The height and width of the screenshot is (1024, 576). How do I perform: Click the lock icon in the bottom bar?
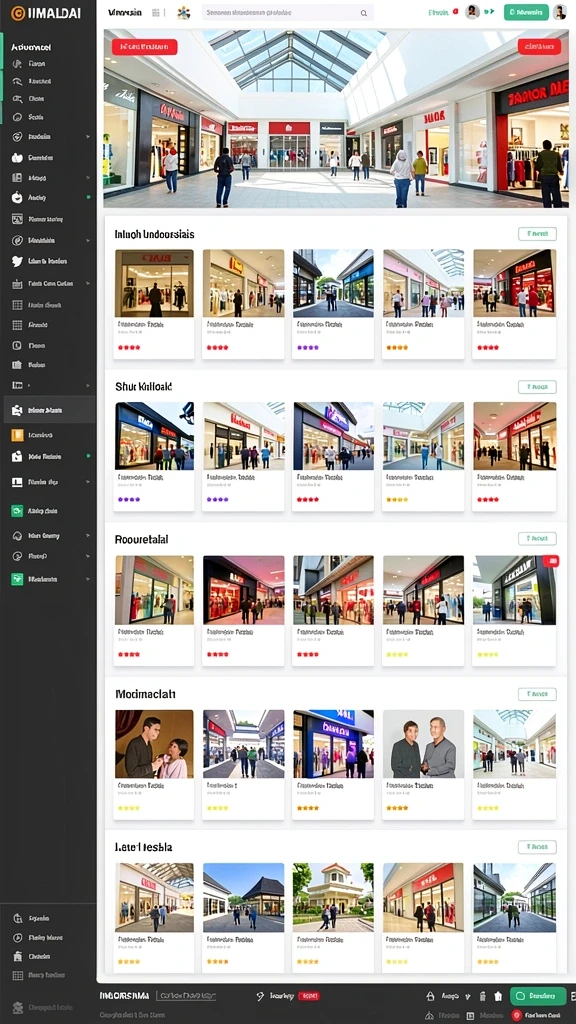pyautogui.click(x=430, y=997)
